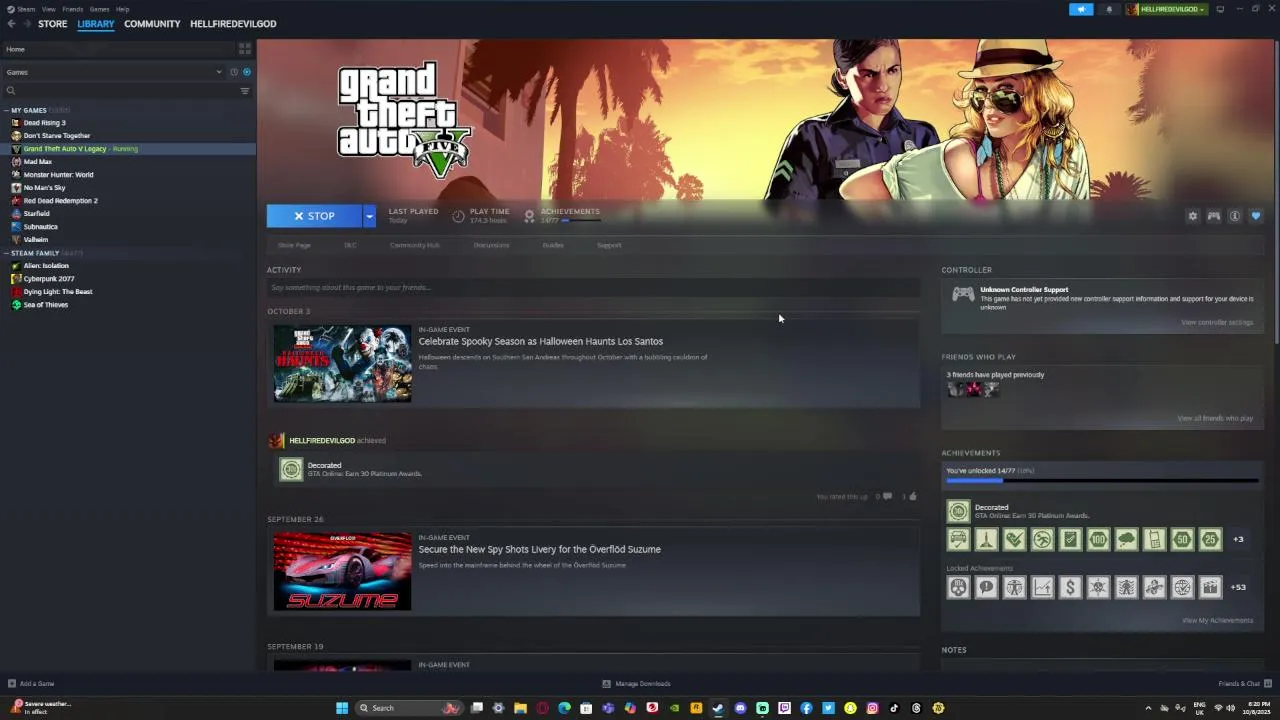Select Starfield in library

(x=36, y=214)
